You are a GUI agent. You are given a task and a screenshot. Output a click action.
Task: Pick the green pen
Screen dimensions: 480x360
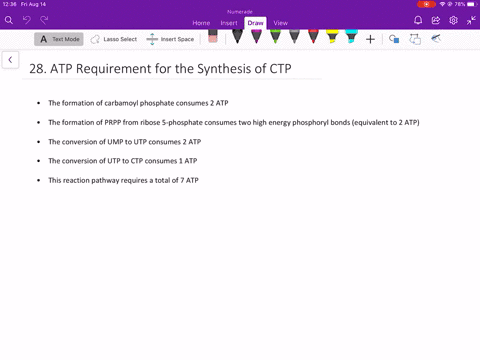275,37
